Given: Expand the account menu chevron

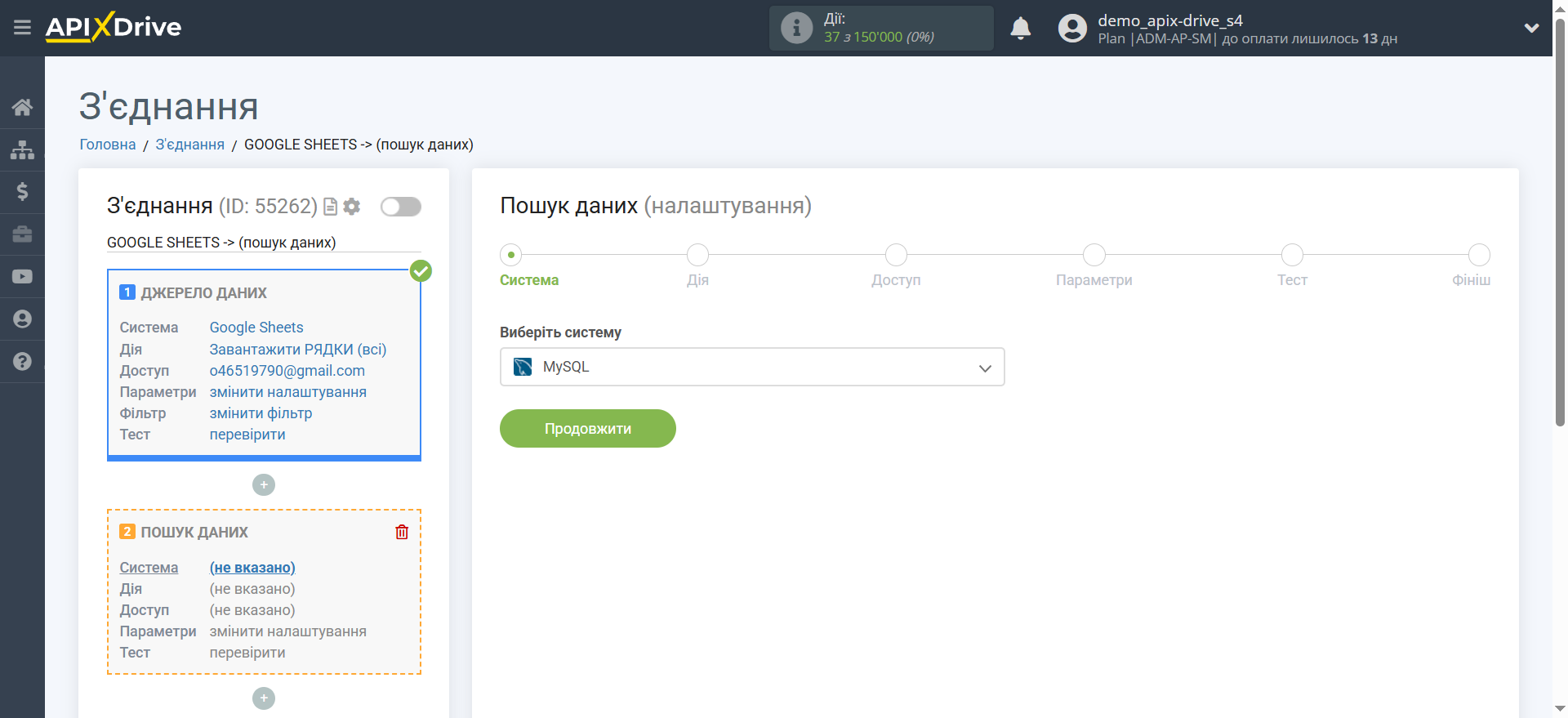Looking at the screenshot, I should pos(1532,28).
